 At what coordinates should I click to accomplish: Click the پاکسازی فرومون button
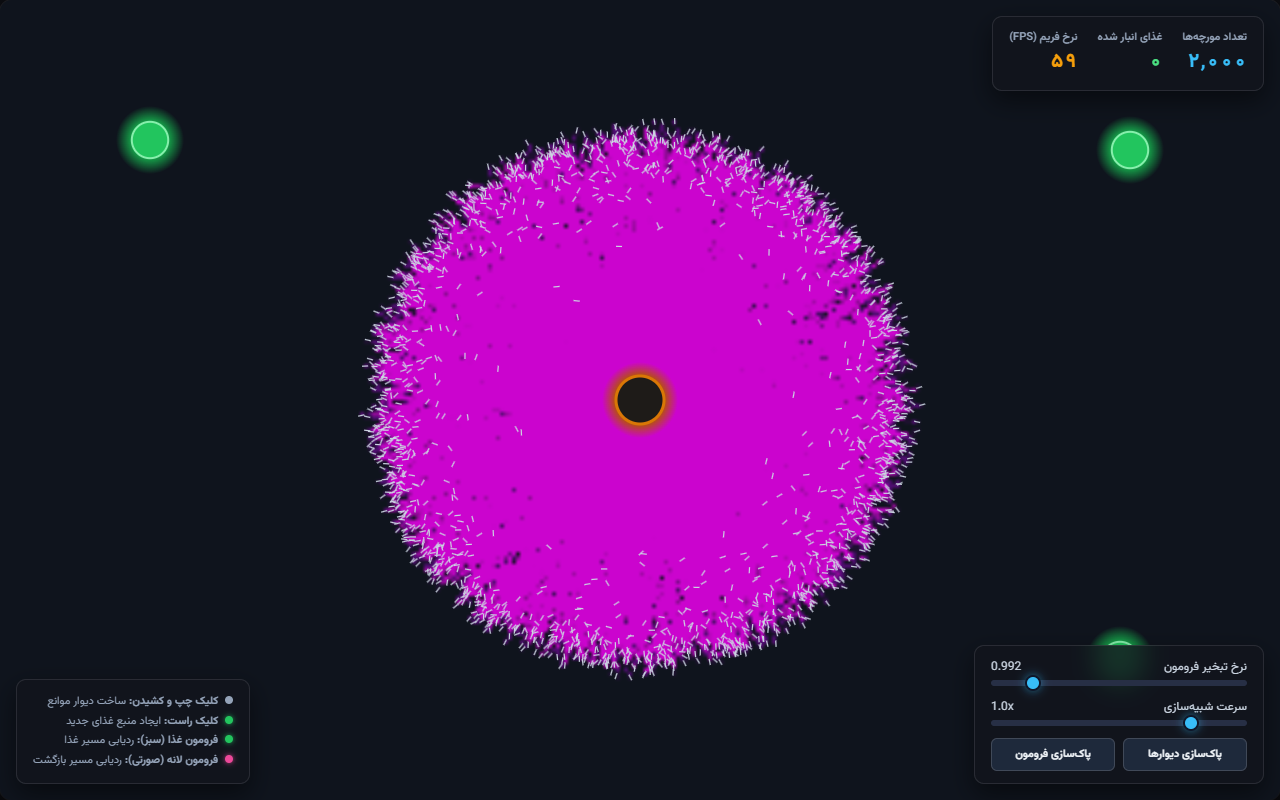1053,754
